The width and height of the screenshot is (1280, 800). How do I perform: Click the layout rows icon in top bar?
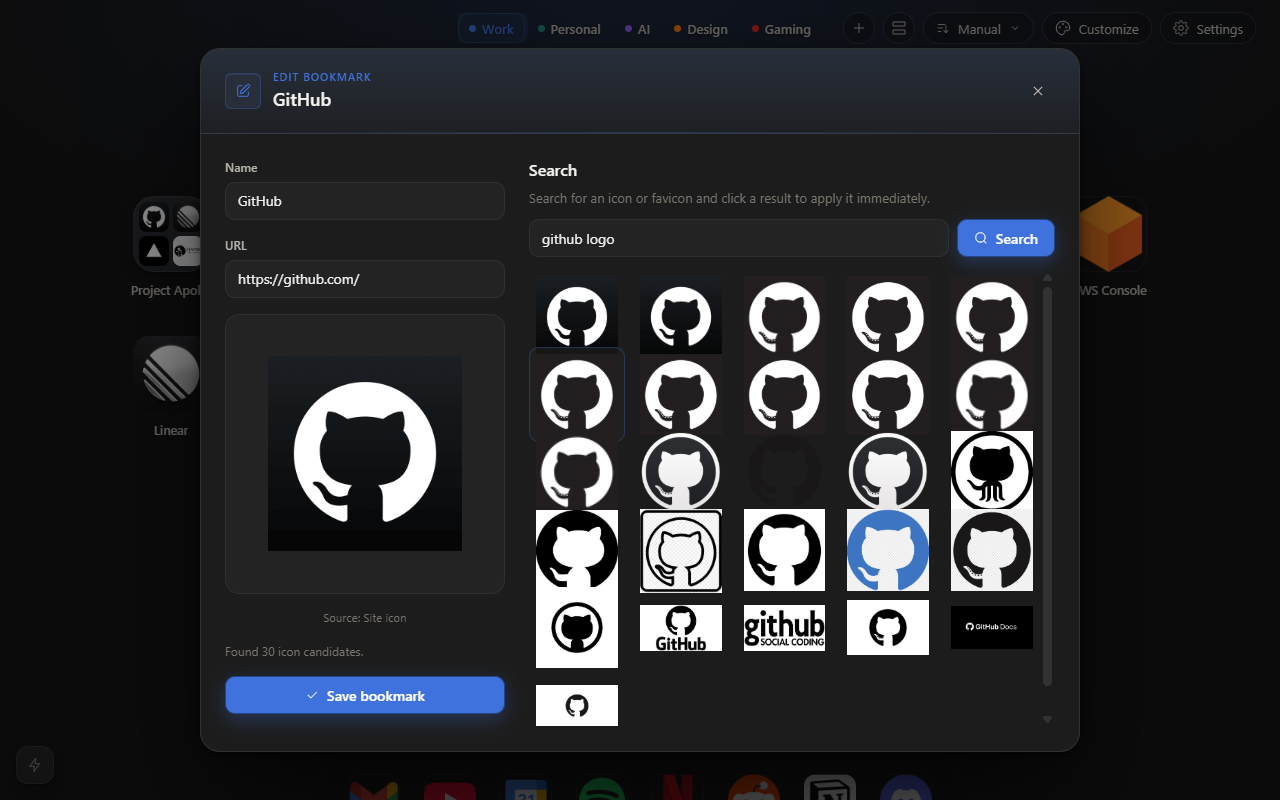tap(898, 28)
